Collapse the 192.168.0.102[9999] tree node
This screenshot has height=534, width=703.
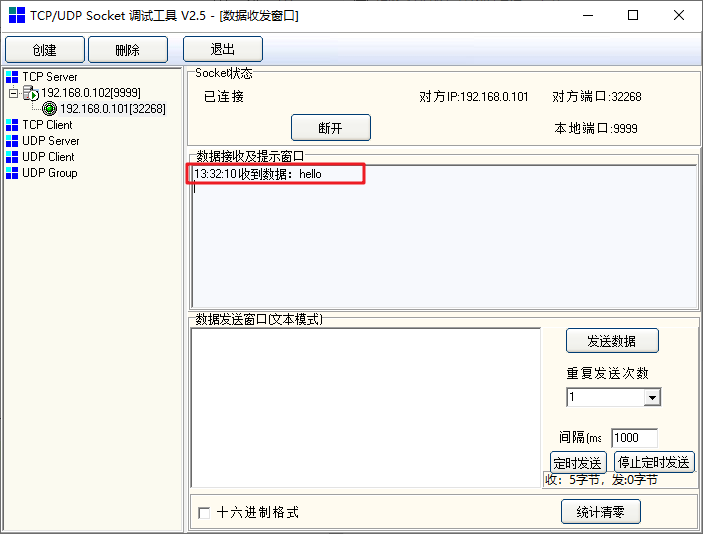[13, 93]
